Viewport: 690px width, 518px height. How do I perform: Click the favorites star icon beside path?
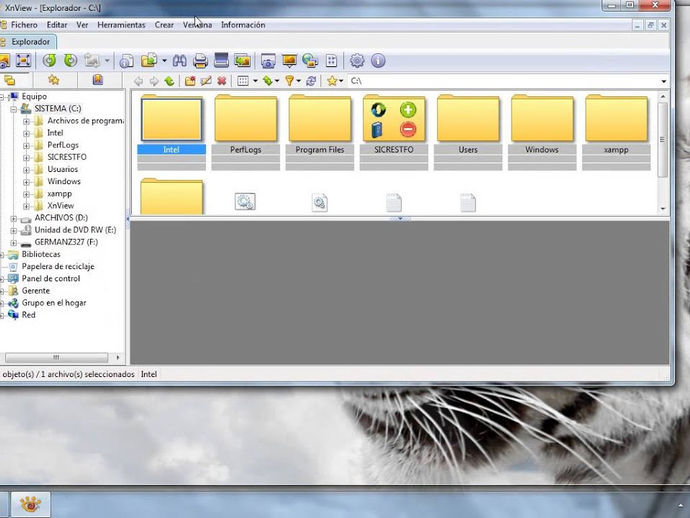(x=332, y=81)
